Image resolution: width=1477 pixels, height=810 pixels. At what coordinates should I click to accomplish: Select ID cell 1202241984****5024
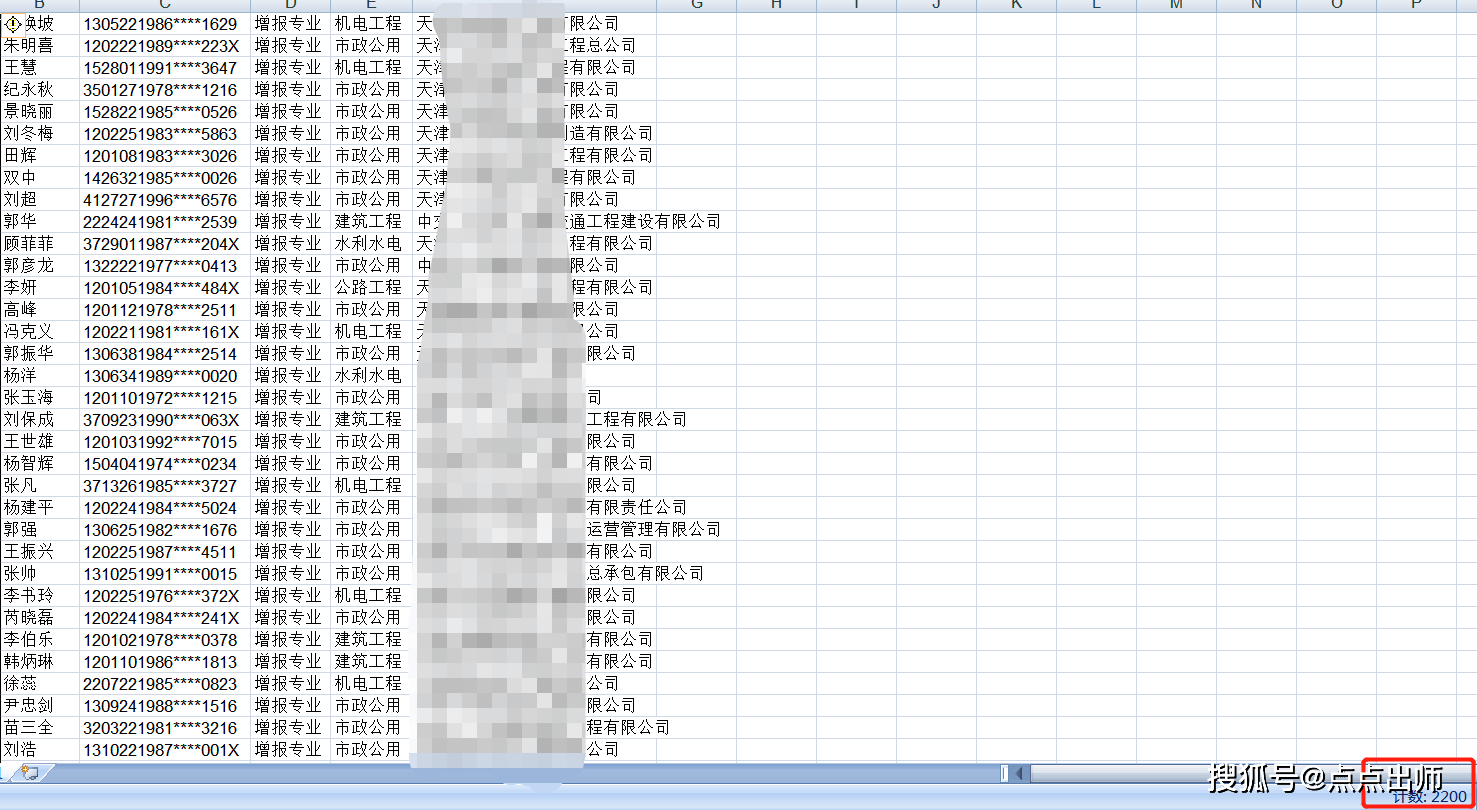click(165, 507)
